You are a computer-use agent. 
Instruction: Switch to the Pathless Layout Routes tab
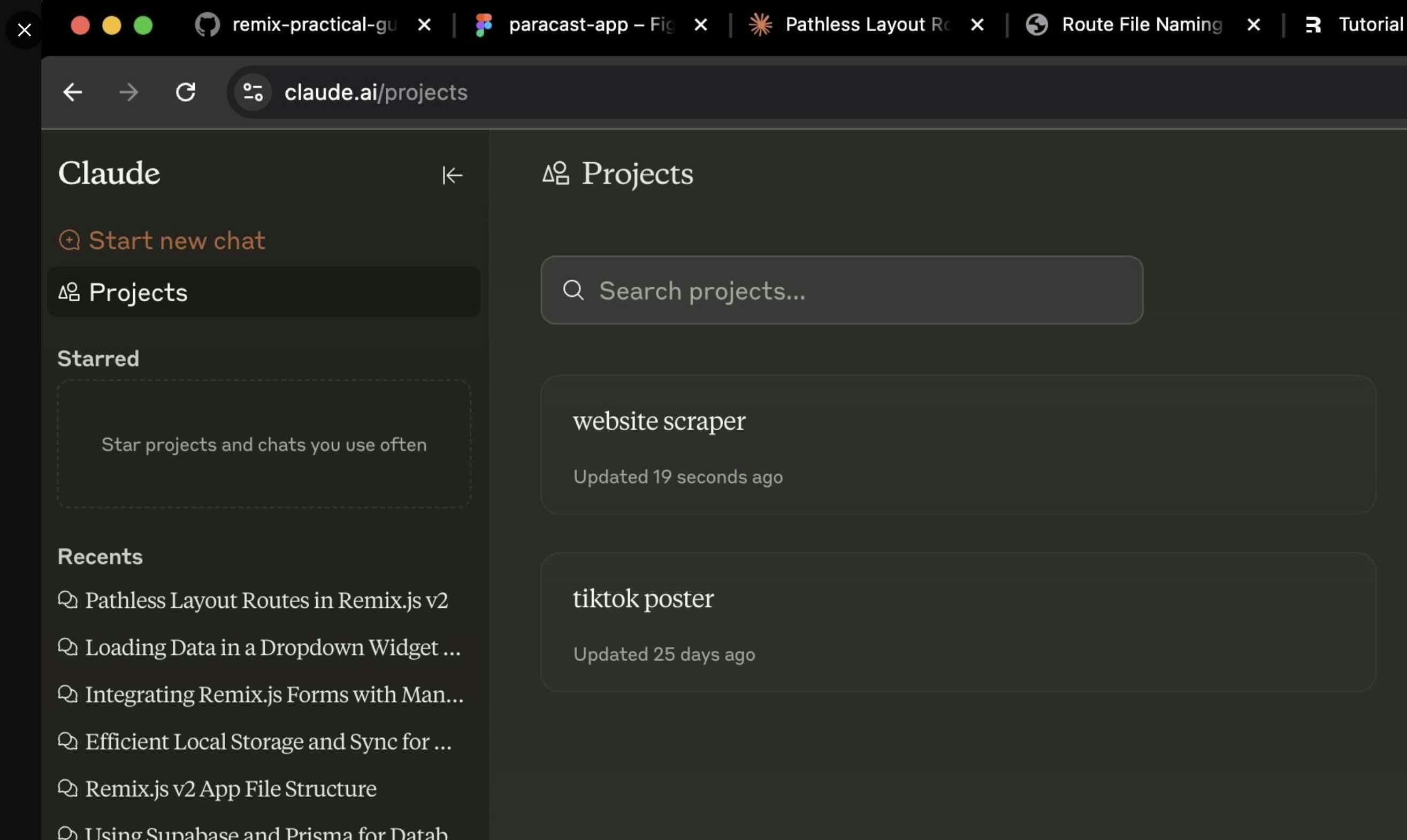tap(866, 25)
